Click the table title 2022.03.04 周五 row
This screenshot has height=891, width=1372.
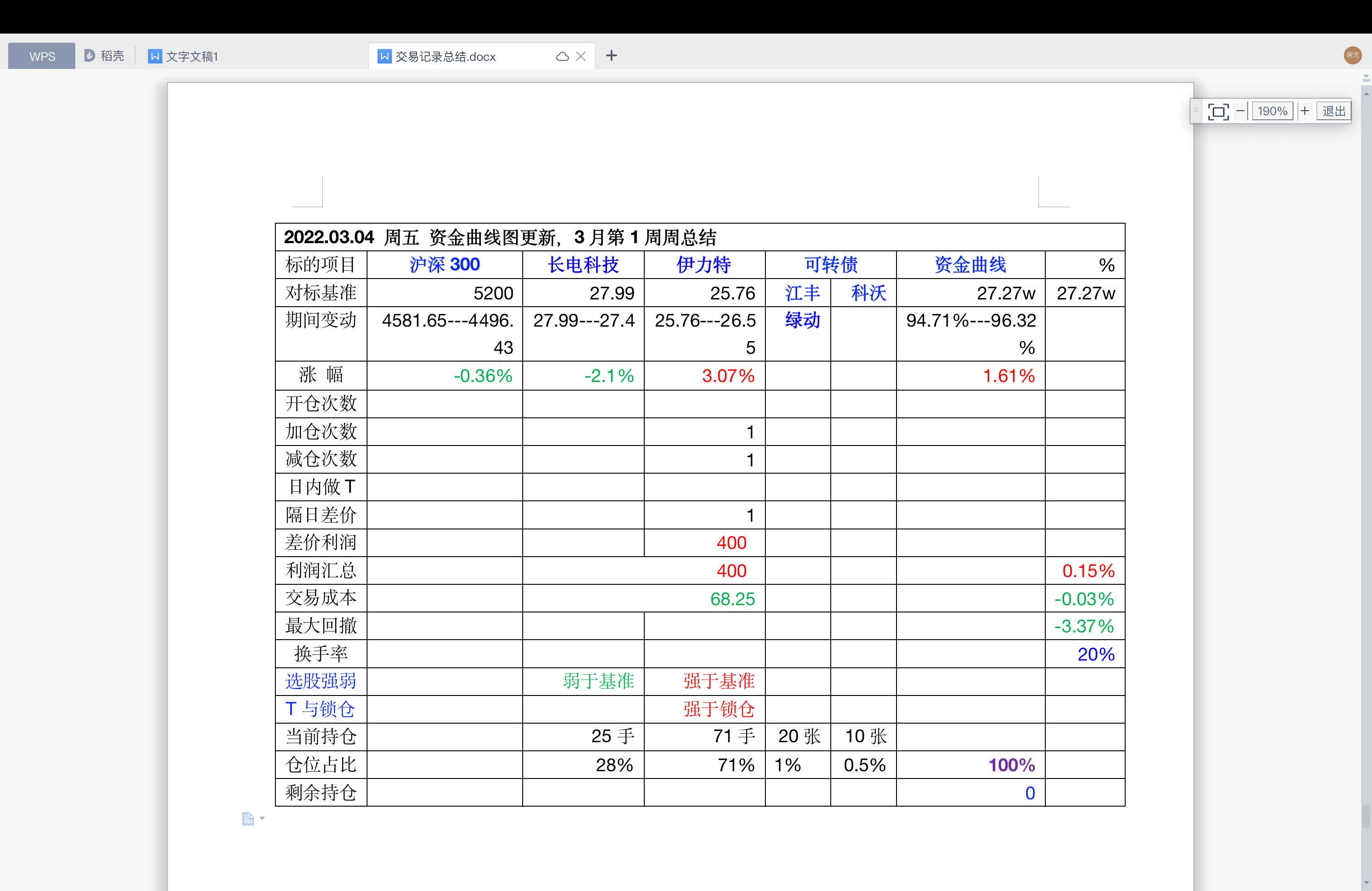(700, 237)
